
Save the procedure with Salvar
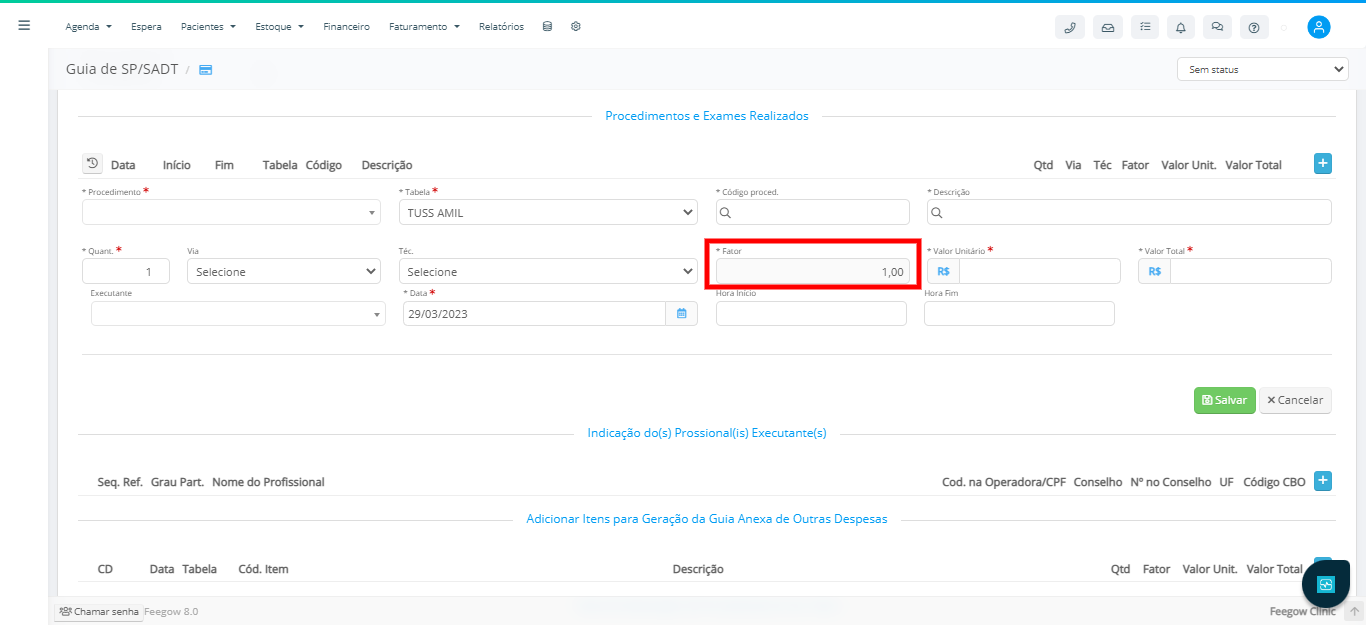(1224, 400)
